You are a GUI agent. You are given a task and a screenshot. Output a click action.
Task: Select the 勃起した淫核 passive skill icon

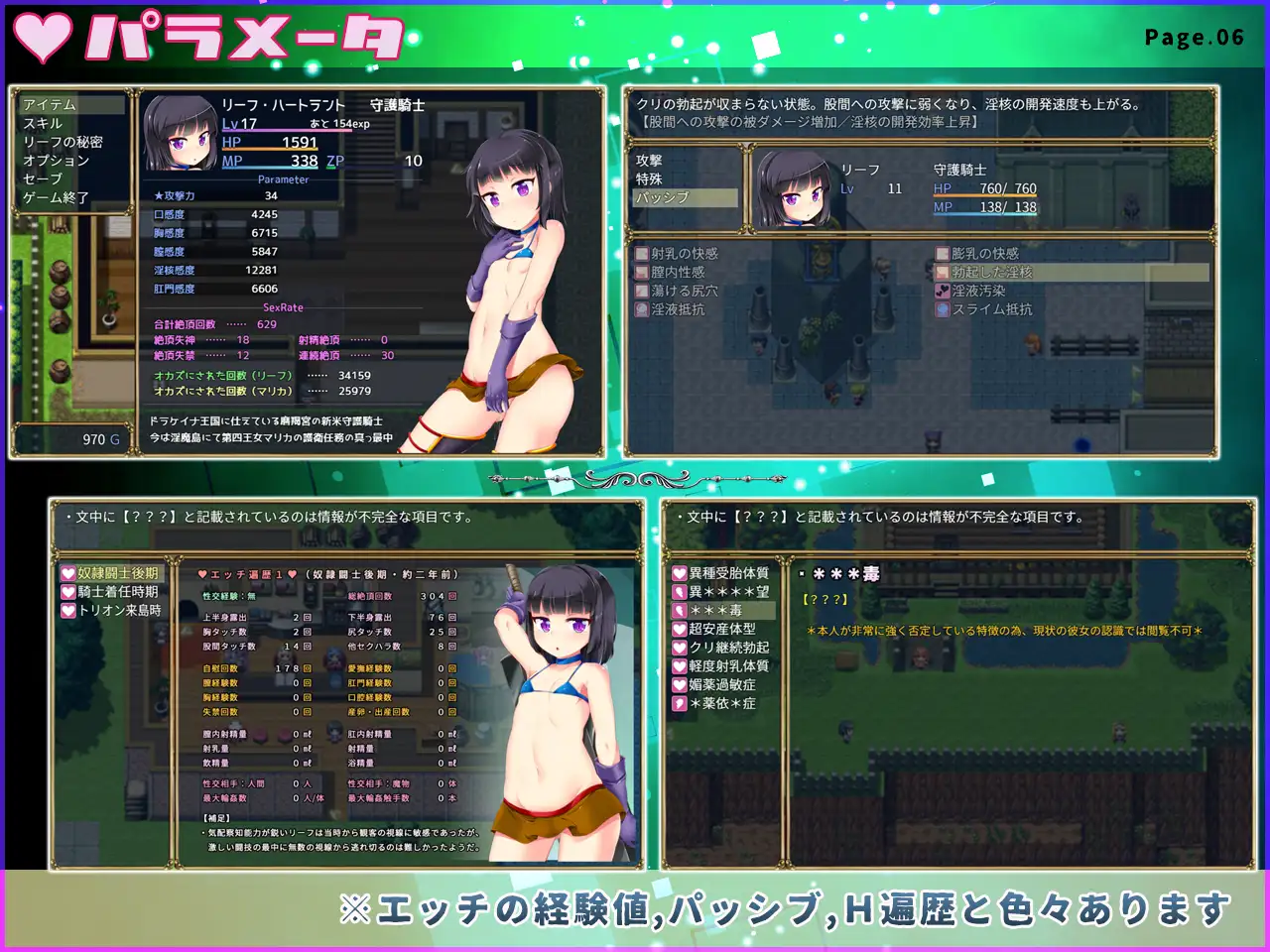[x=941, y=271]
